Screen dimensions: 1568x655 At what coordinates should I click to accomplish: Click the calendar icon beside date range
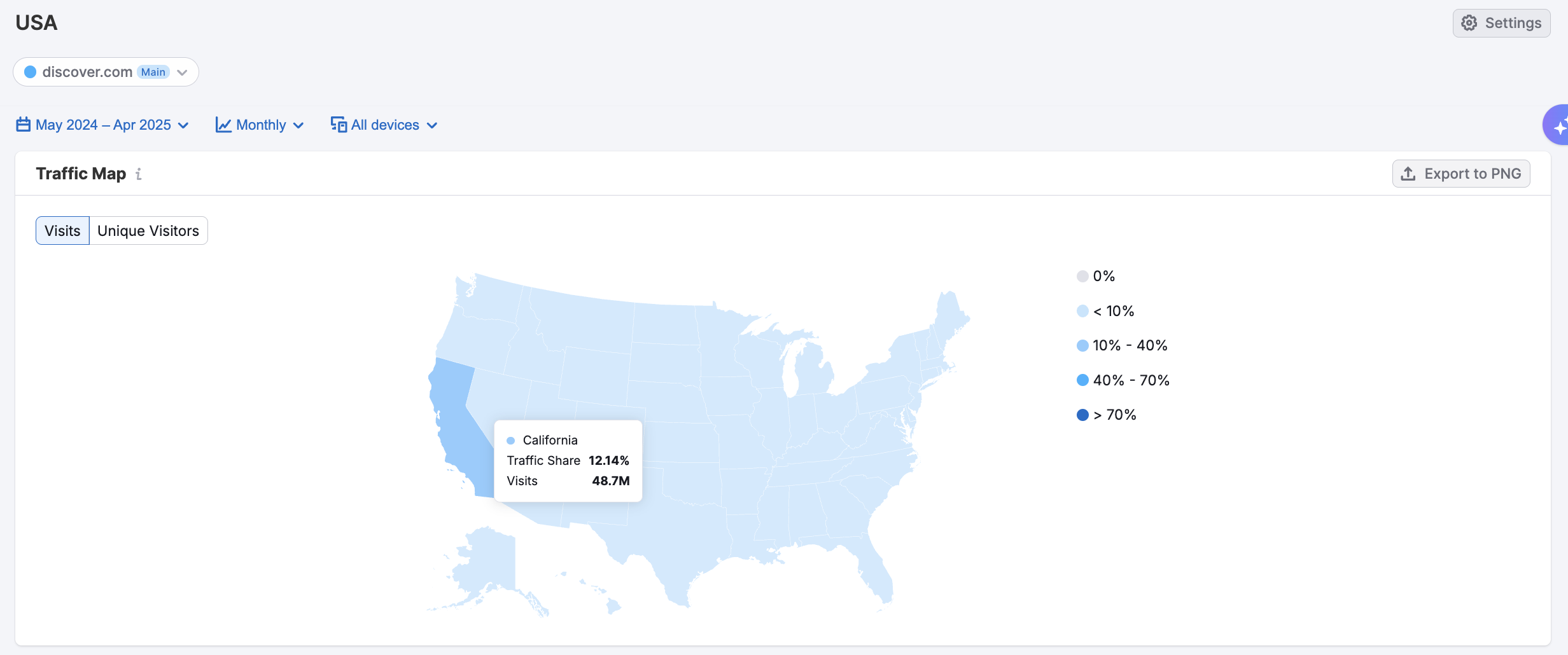coord(24,125)
